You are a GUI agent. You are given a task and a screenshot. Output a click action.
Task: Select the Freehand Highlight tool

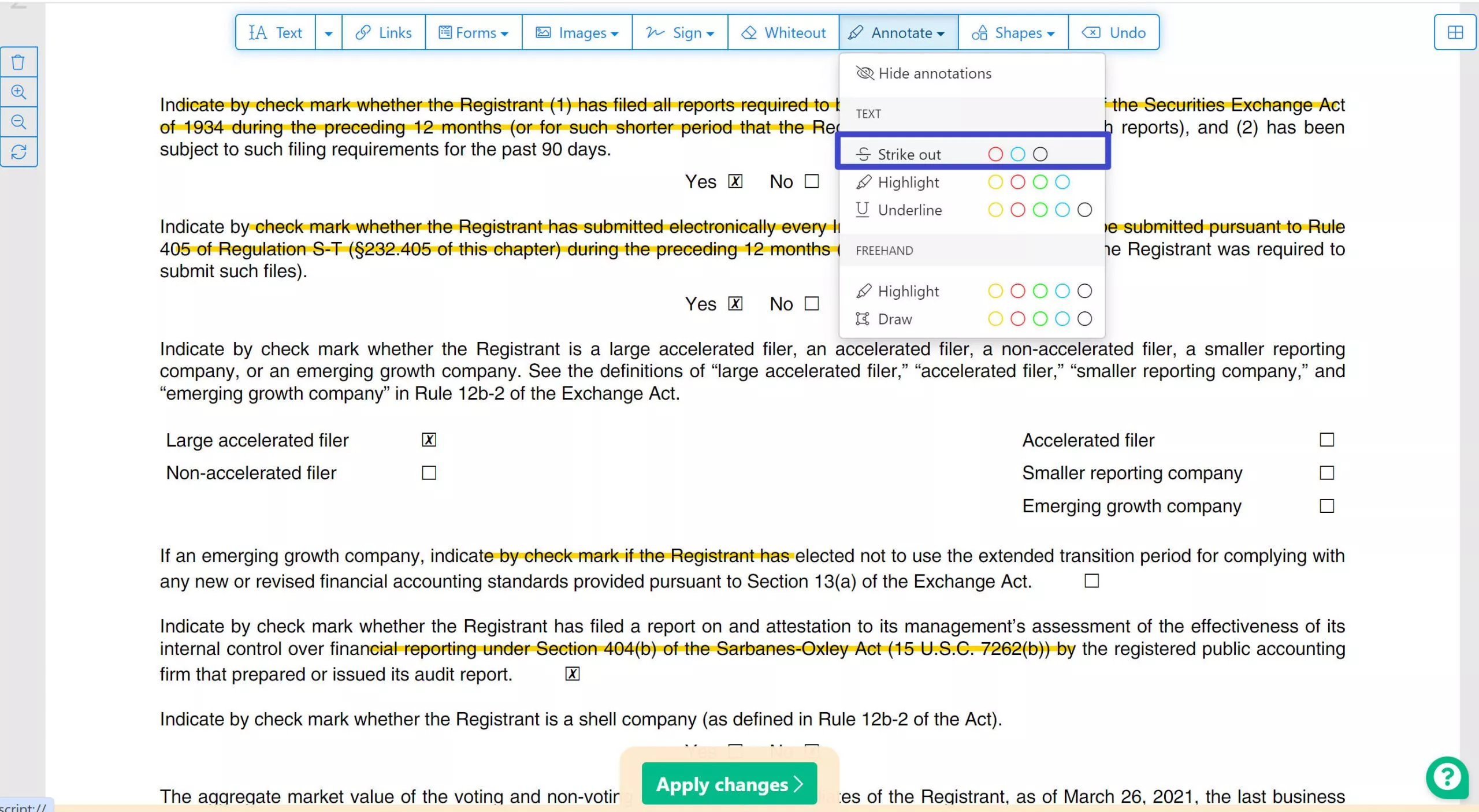[x=908, y=291]
